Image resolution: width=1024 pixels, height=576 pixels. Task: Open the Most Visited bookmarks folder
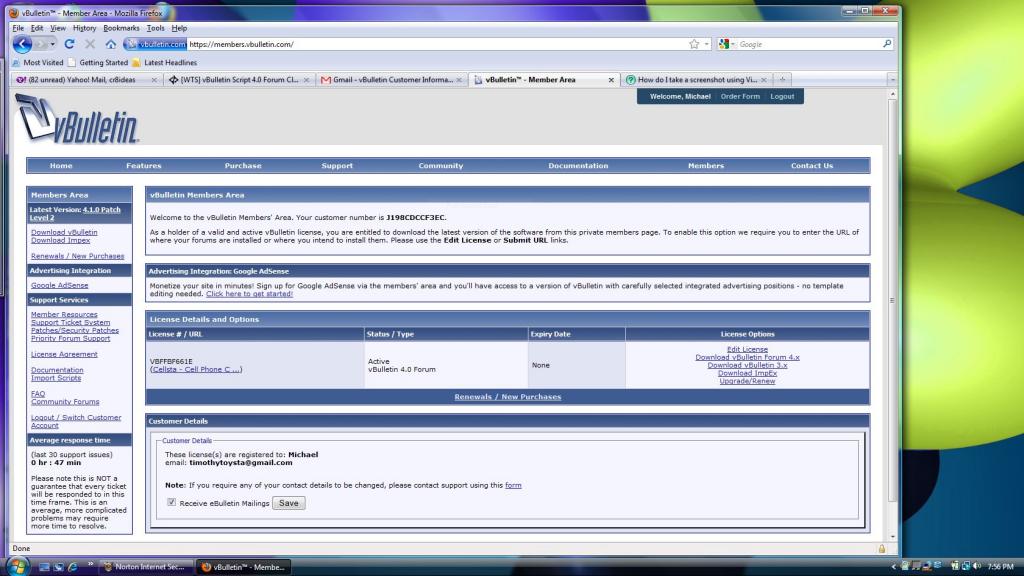(39, 63)
